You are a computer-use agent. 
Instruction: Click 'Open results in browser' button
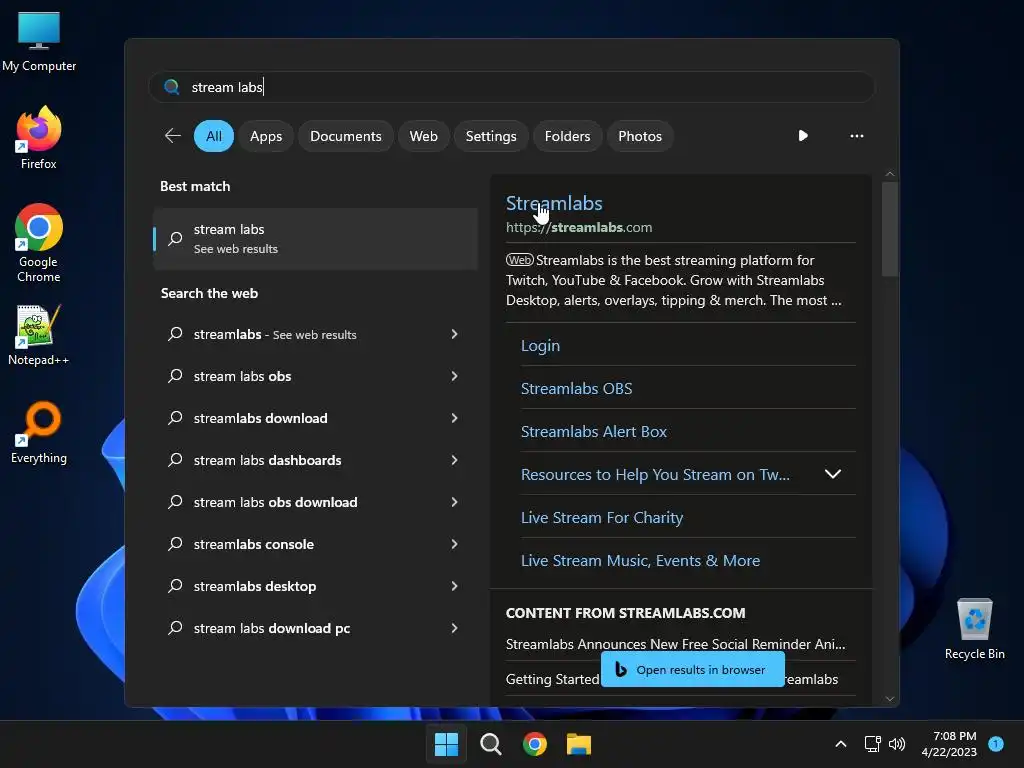692,669
